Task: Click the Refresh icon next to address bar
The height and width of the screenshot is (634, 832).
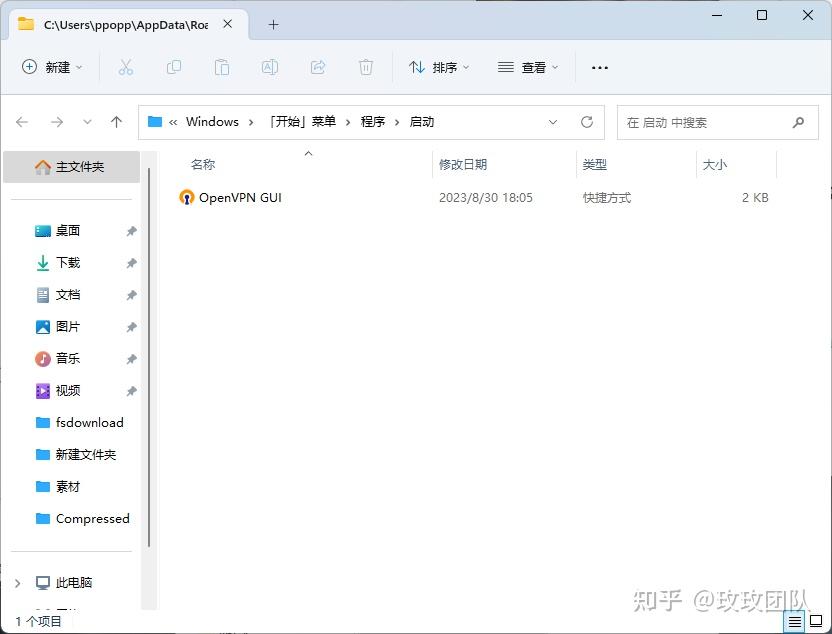Action: click(x=587, y=121)
